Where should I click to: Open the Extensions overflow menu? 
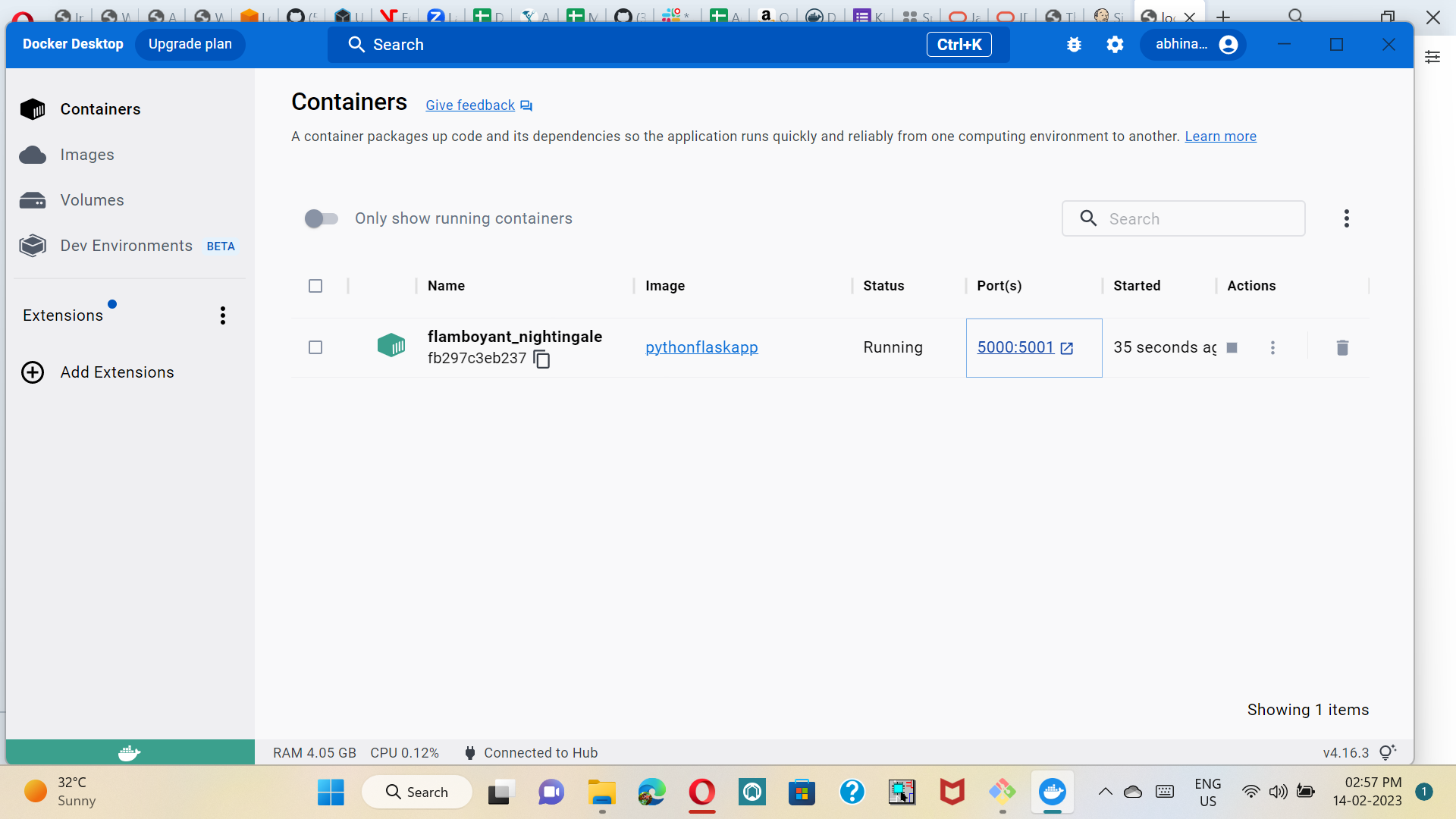click(222, 315)
